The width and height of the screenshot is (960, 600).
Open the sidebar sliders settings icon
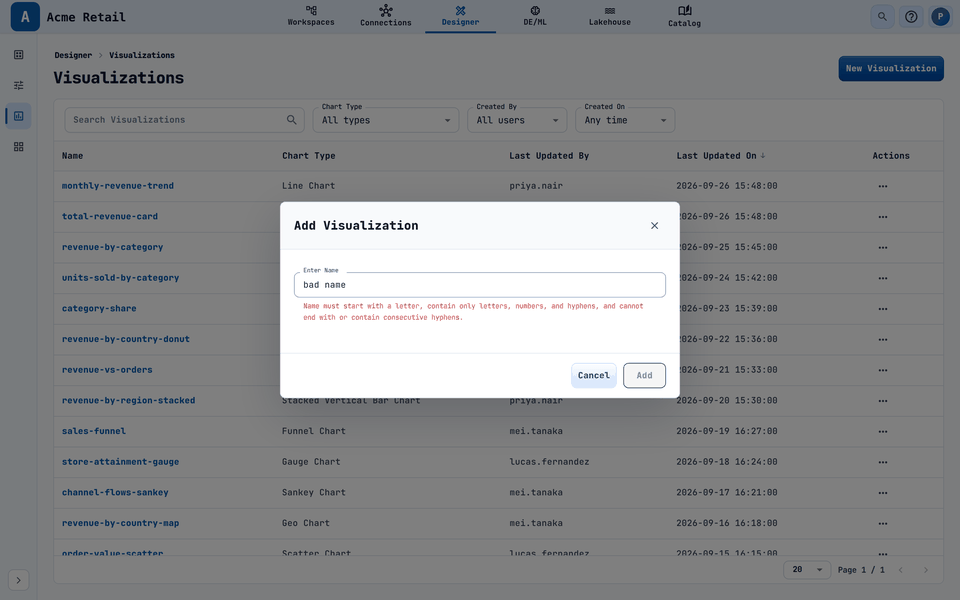coord(18,85)
